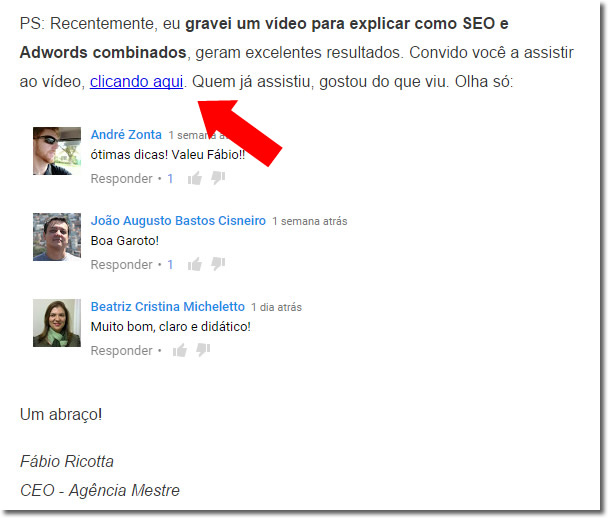This screenshot has width=613, height=523.
Task: Give thumbs down to João Augusto's comment
Action: [x=220, y=265]
